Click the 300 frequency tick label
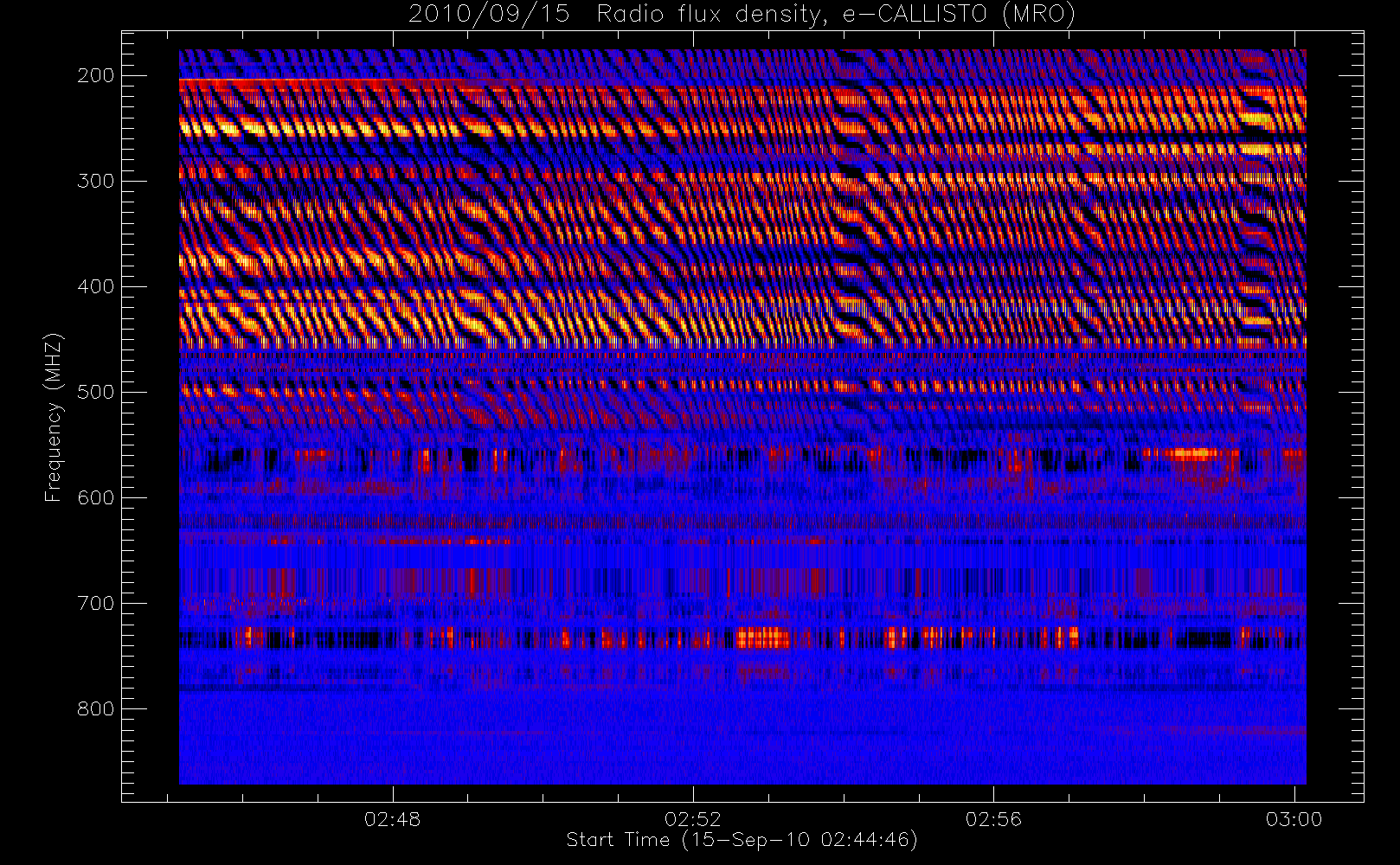Image resolution: width=1400 pixels, height=865 pixels. pos(96,181)
